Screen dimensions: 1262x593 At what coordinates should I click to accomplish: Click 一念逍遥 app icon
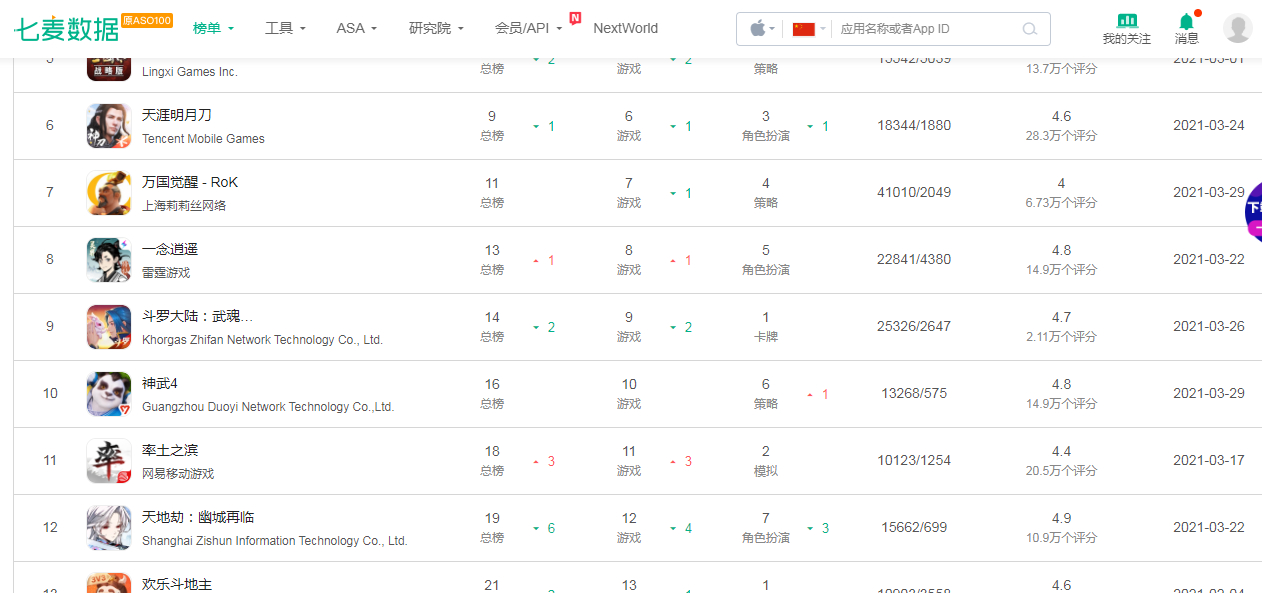[109, 260]
